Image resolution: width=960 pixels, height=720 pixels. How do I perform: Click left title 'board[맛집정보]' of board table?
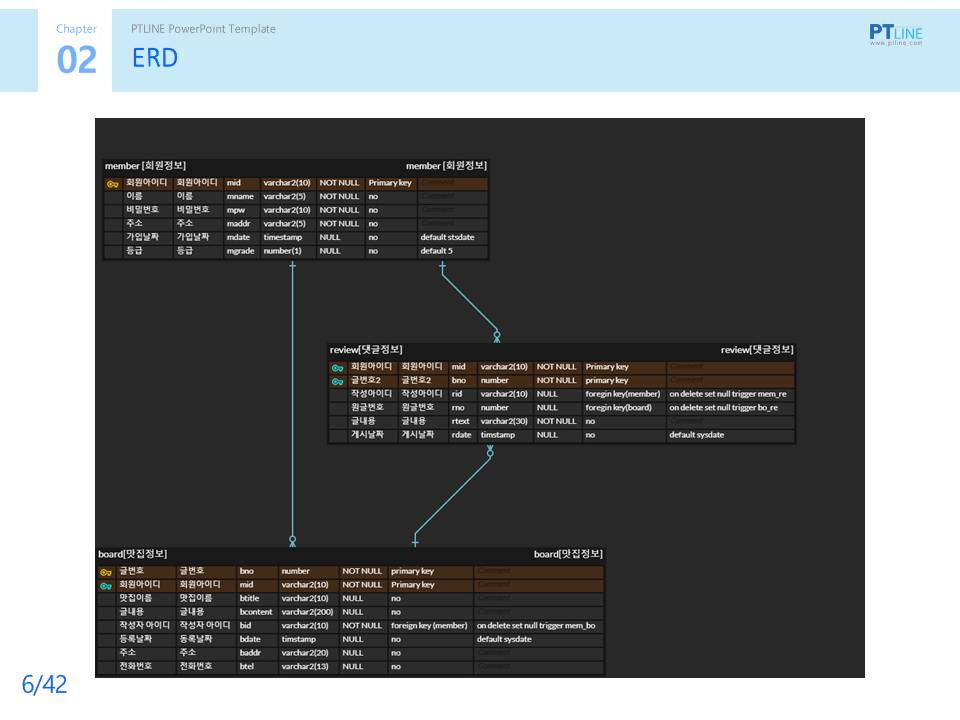[x=132, y=554]
